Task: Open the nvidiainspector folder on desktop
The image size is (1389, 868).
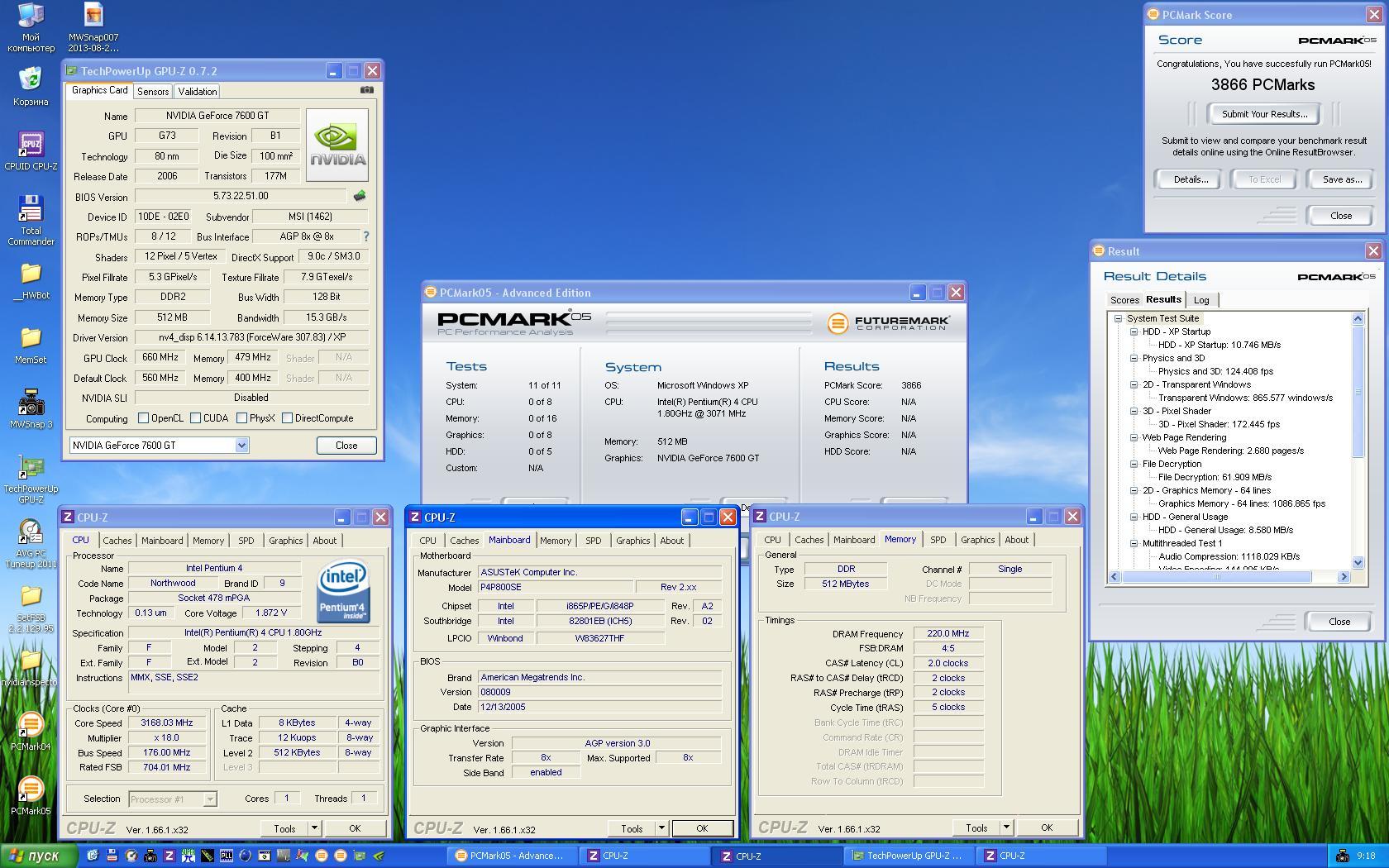Action: [31, 668]
